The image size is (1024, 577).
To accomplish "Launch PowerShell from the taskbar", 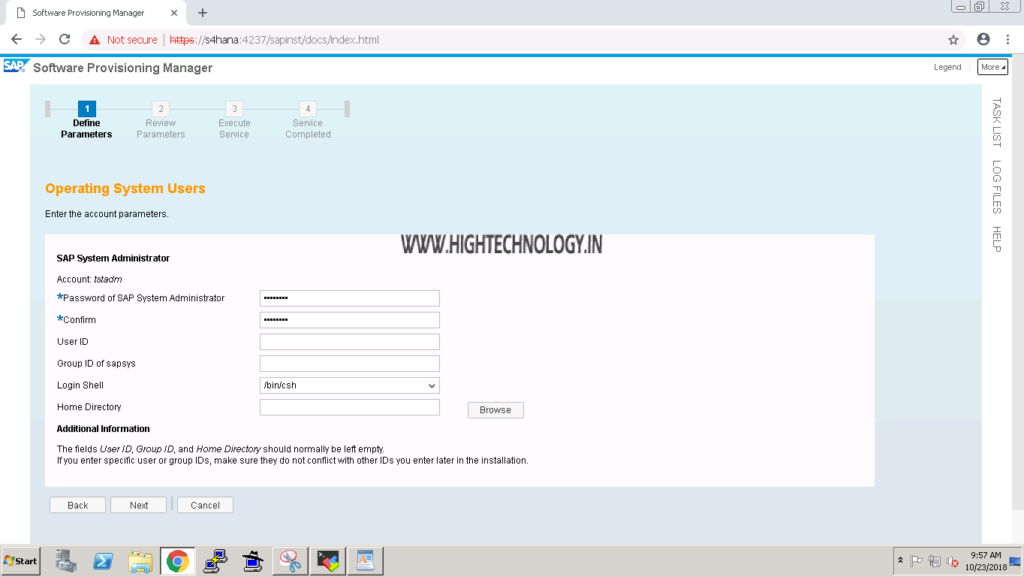I will click(103, 561).
